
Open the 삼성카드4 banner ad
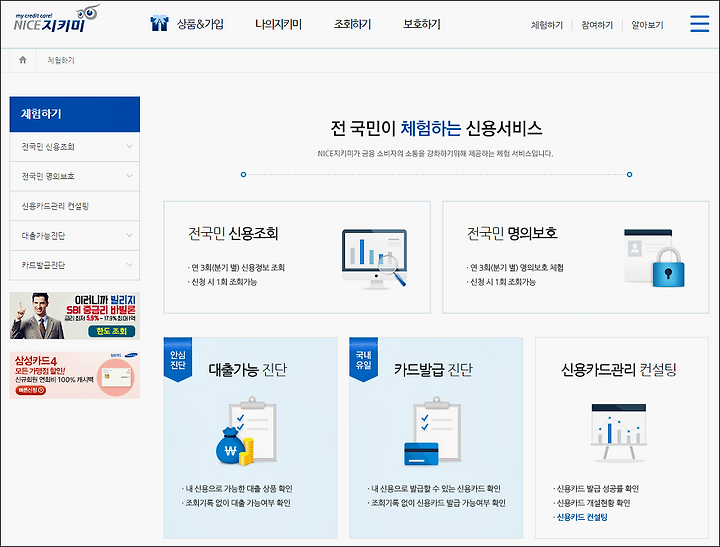[x=75, y=375]
